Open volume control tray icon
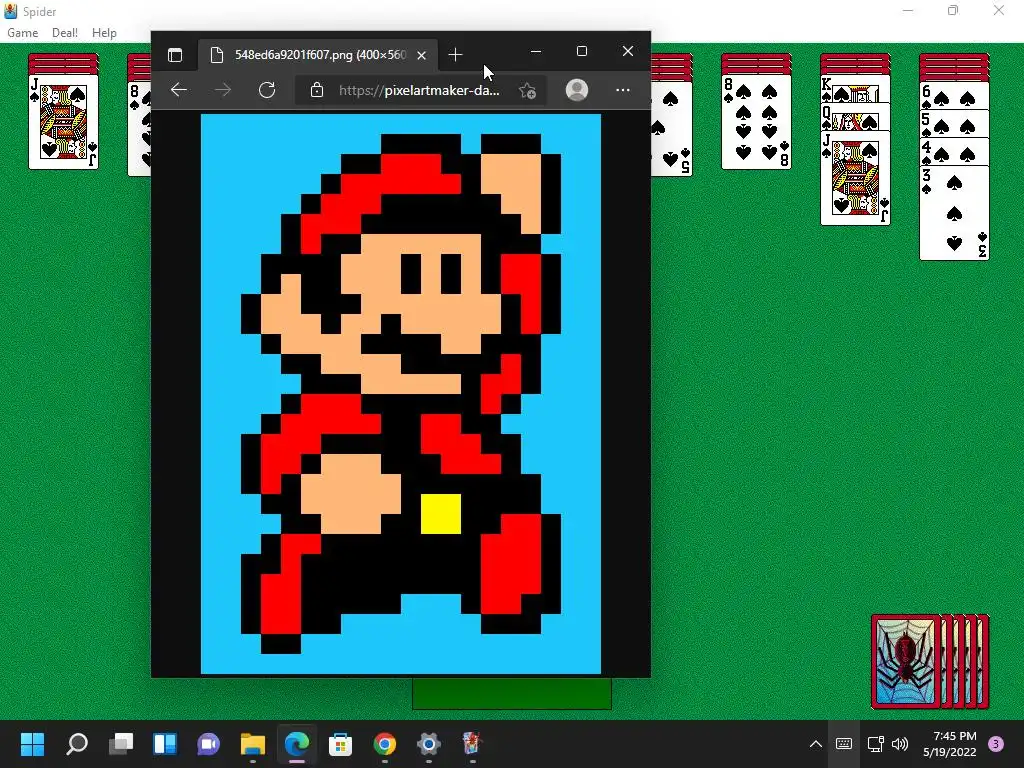 (x=900, y=744)
